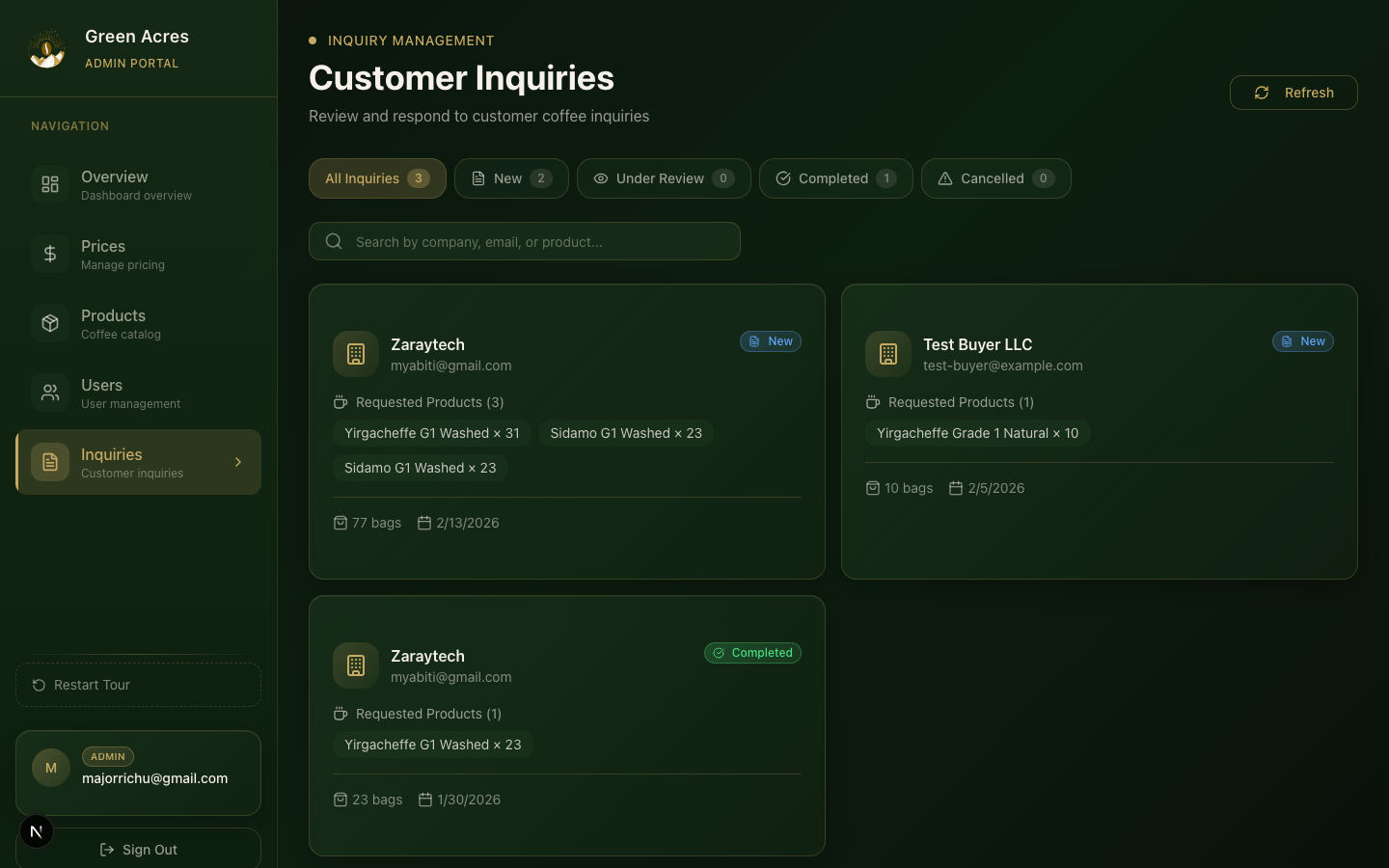The height and width of the screenshot is (868, 1389).
Task: Click the Products box icon
Action: point(50,323)
